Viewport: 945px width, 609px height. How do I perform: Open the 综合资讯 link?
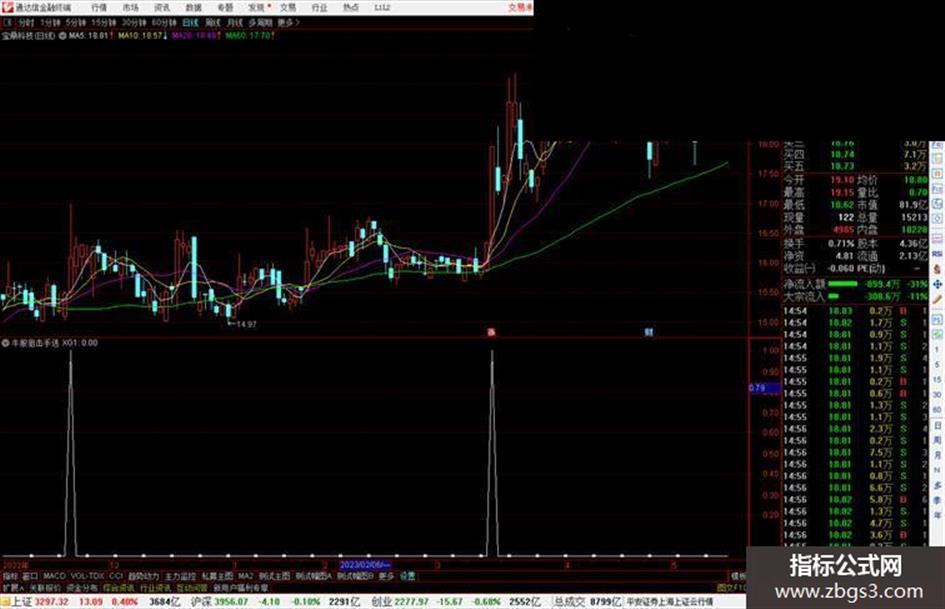click(x=119, y=587)
